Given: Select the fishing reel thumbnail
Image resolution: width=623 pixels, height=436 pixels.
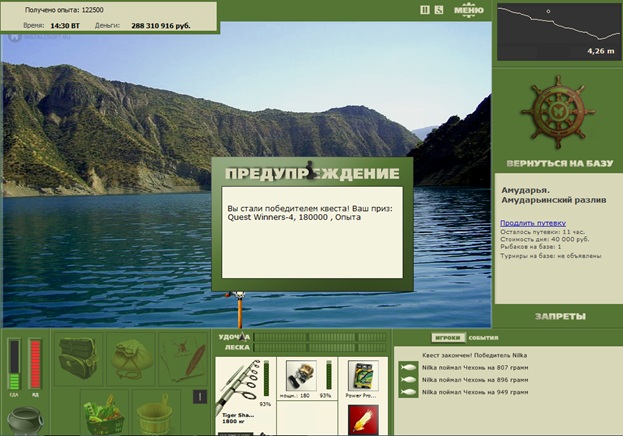Looking at the screenshot, I should (x=301, y=376).
